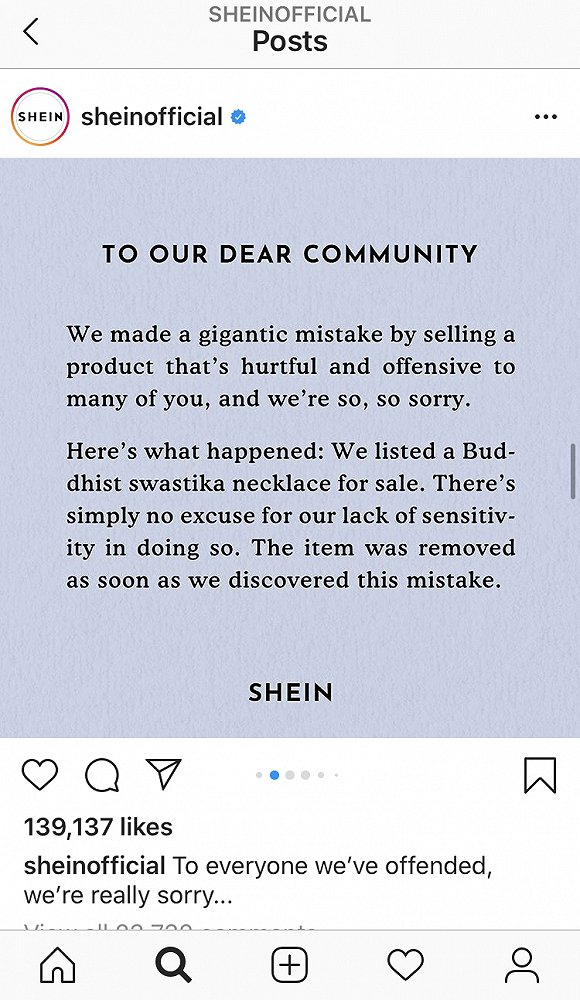This screenshot has height=1000, width=580.
Task: Create a new post with the plus icon
Action: tap(289, 964)
